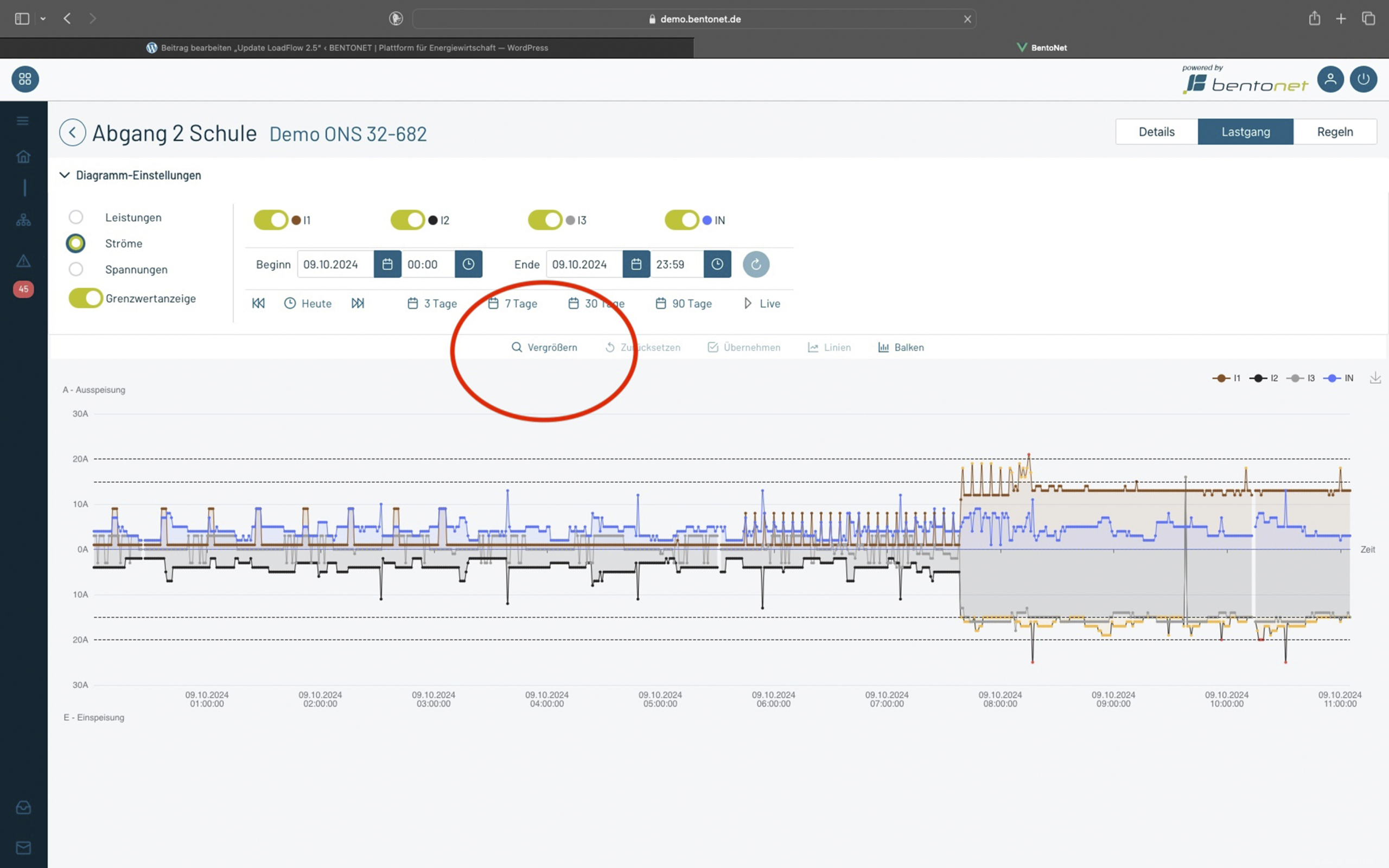Switch chart to Balken view
The height and width of the screenshot is (868, 1389).
tap(901, 347)
